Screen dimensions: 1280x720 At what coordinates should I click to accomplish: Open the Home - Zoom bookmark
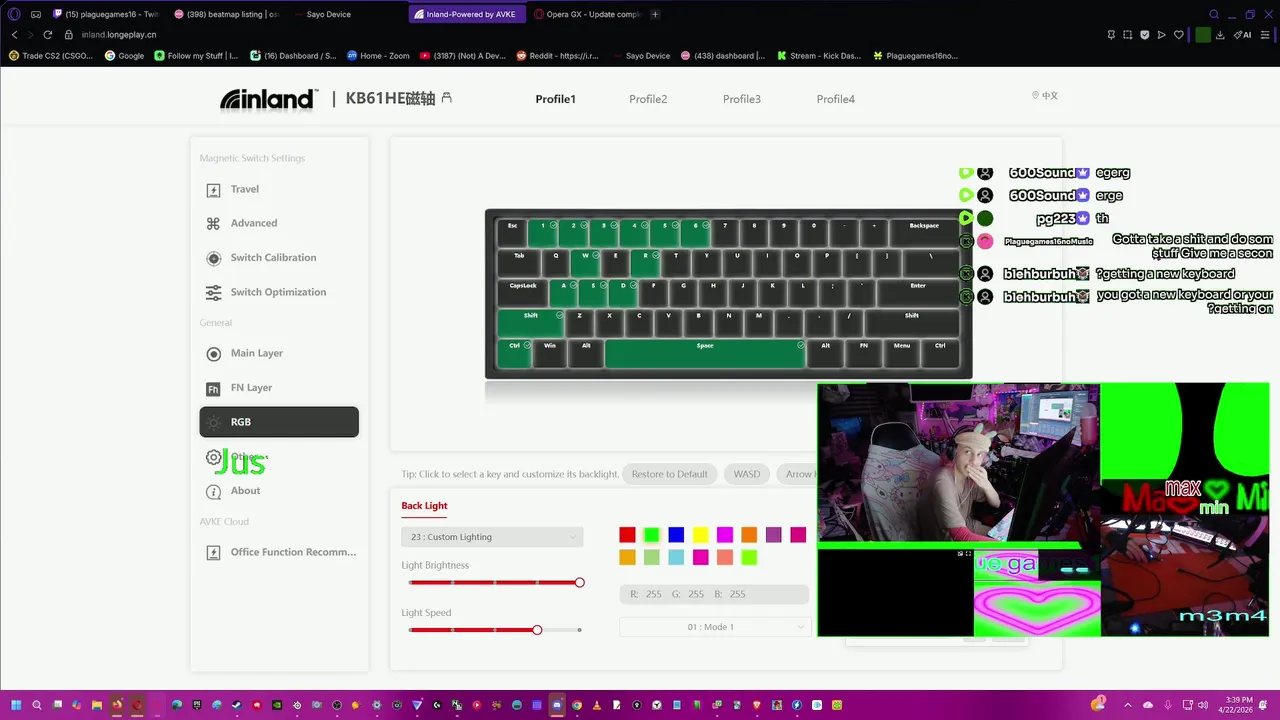pos(378,56)
